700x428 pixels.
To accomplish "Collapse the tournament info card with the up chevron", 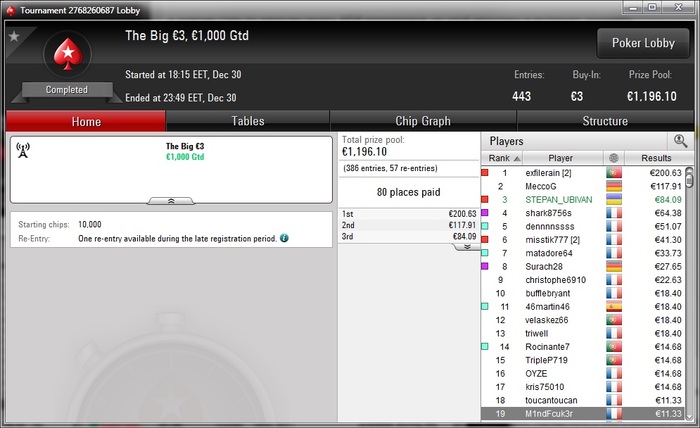I will coord(171,201).
